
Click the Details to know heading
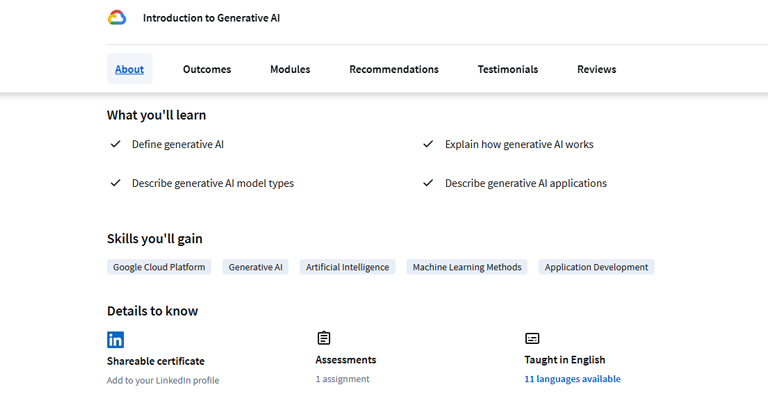(x=152, y=311)
